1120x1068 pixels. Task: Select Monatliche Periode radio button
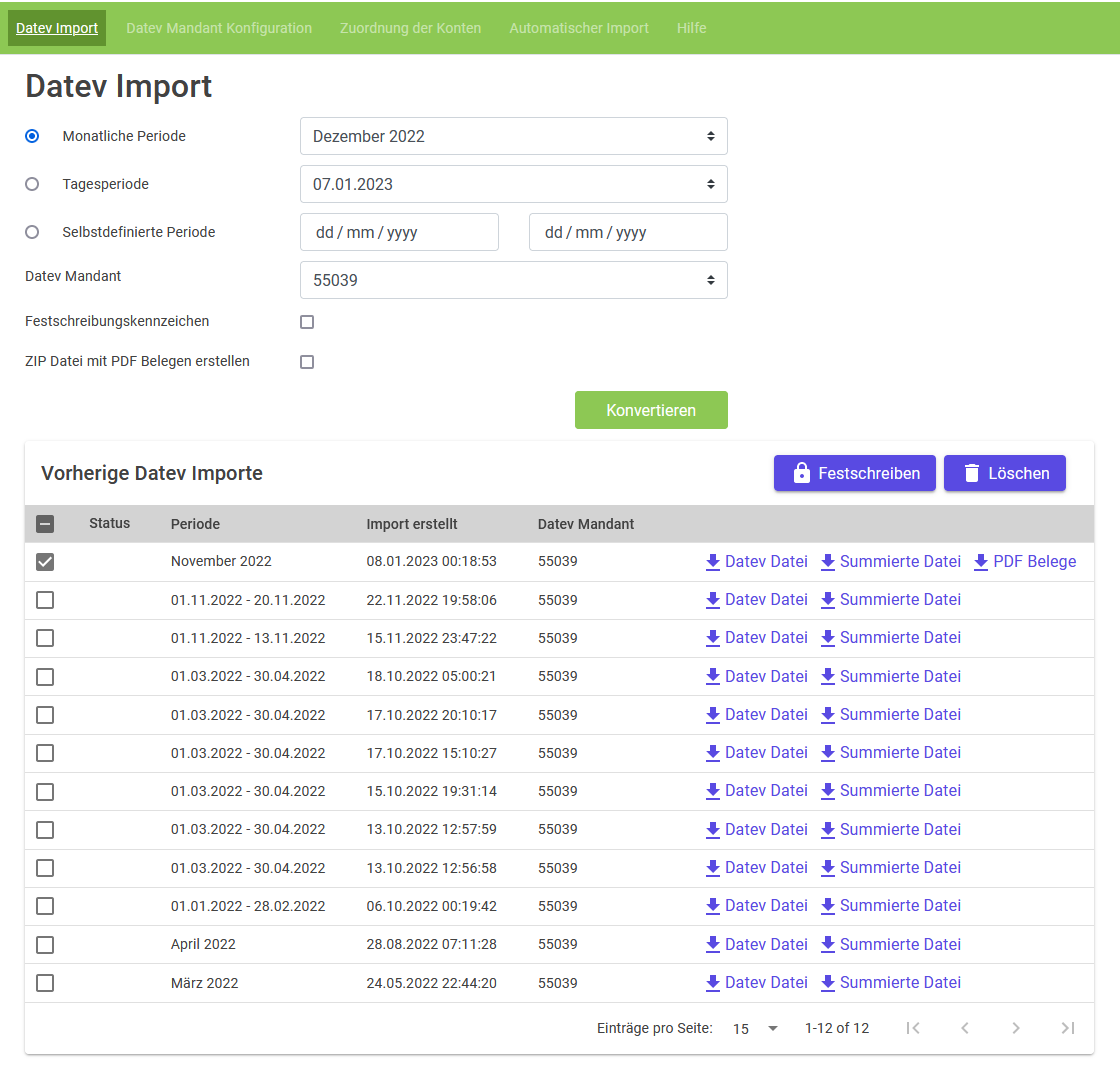click(x=32, y=136)
